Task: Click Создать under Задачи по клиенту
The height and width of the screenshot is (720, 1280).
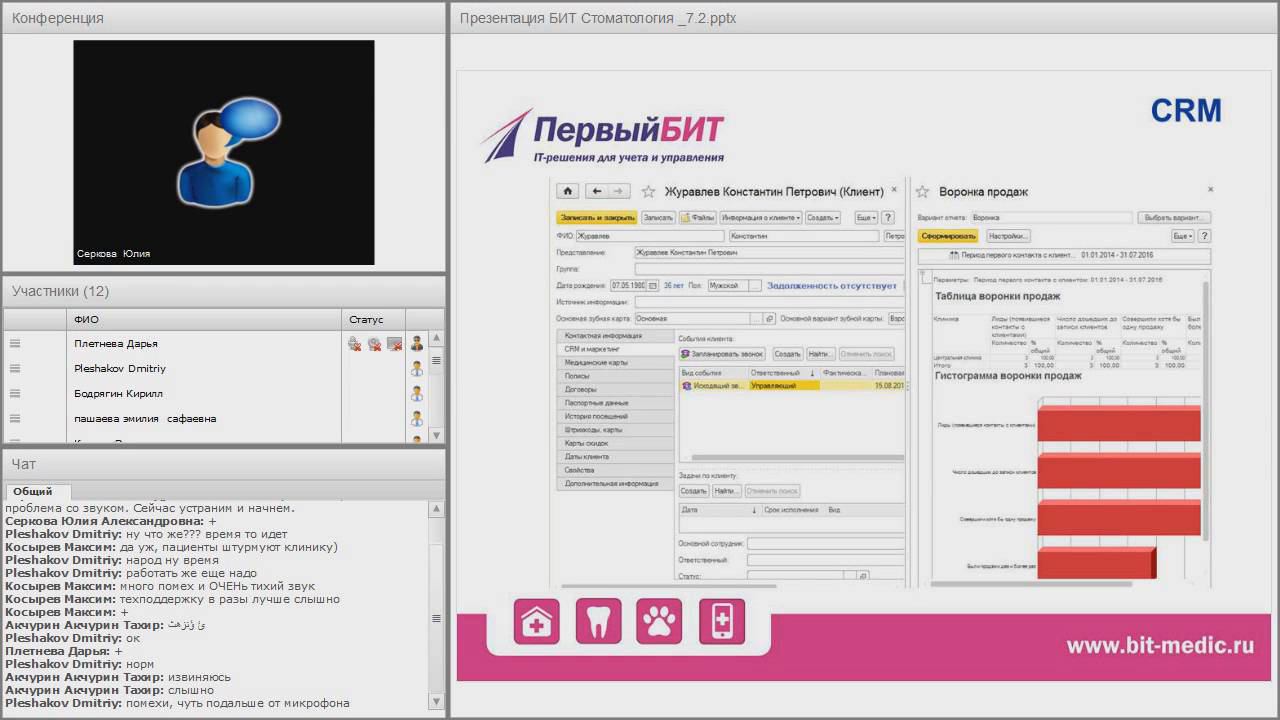Action: (694, 491)
